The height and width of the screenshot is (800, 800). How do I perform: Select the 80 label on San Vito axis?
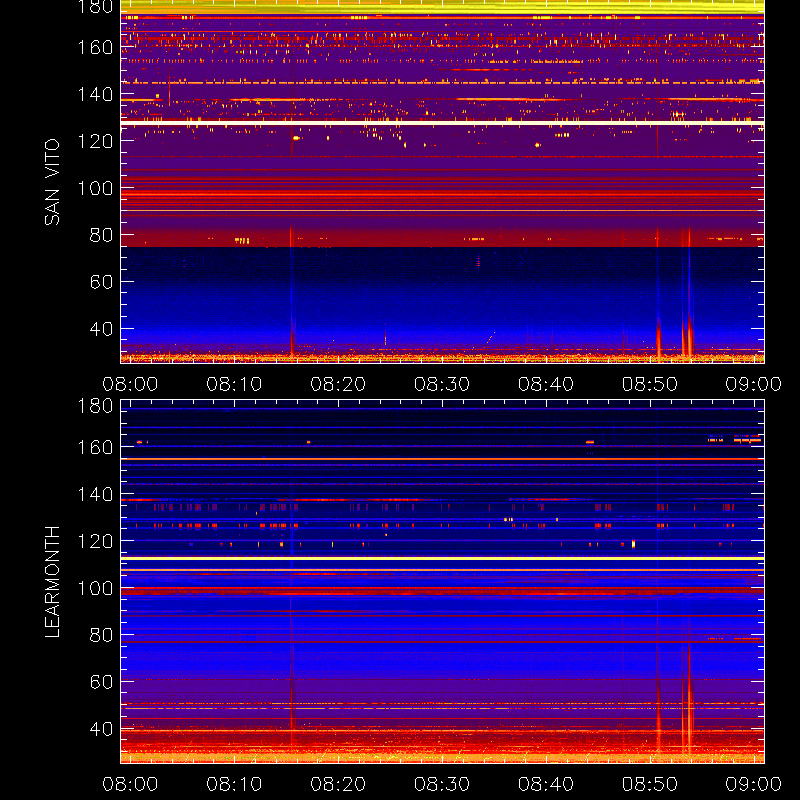point(101,235)
